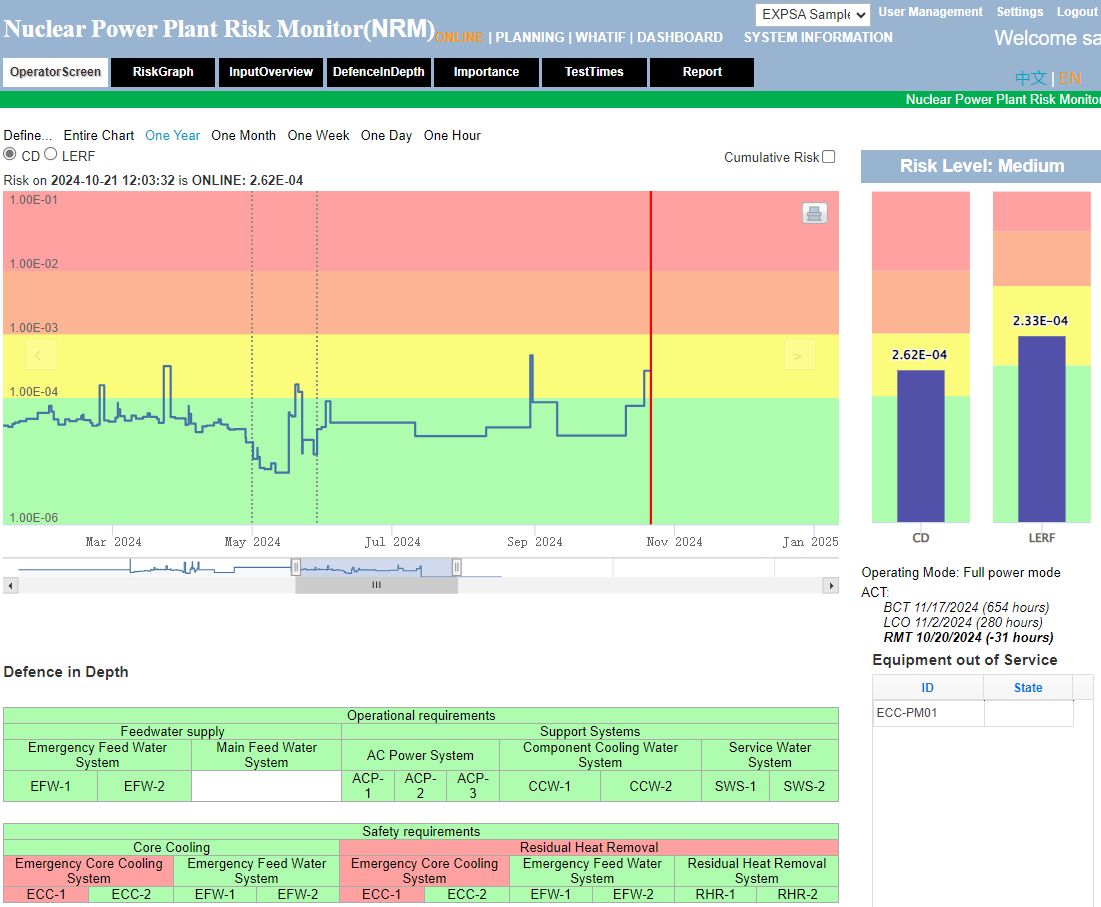This screenshot has width=1101, height=907.
Task: Click the timeline scrollbar left arrow
Action: [x=10, y=584]
